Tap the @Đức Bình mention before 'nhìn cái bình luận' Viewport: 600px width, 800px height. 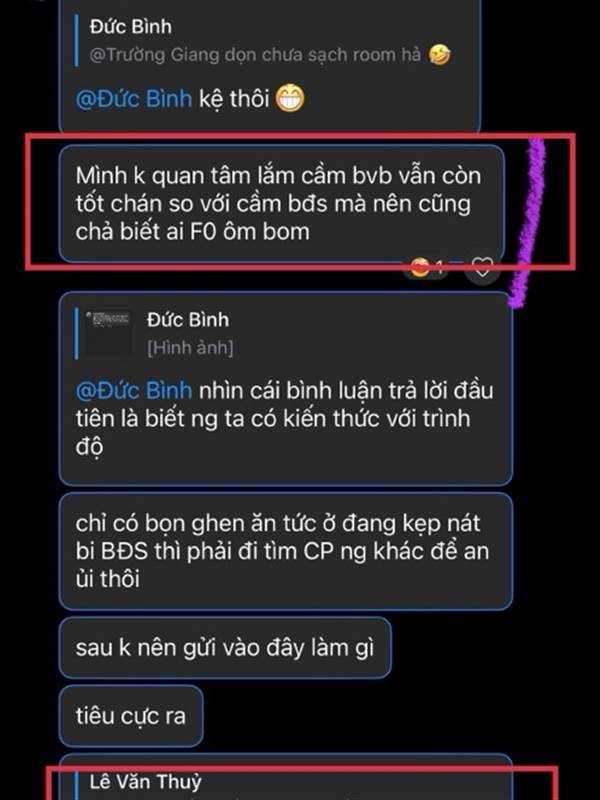[x=134, y=390]
